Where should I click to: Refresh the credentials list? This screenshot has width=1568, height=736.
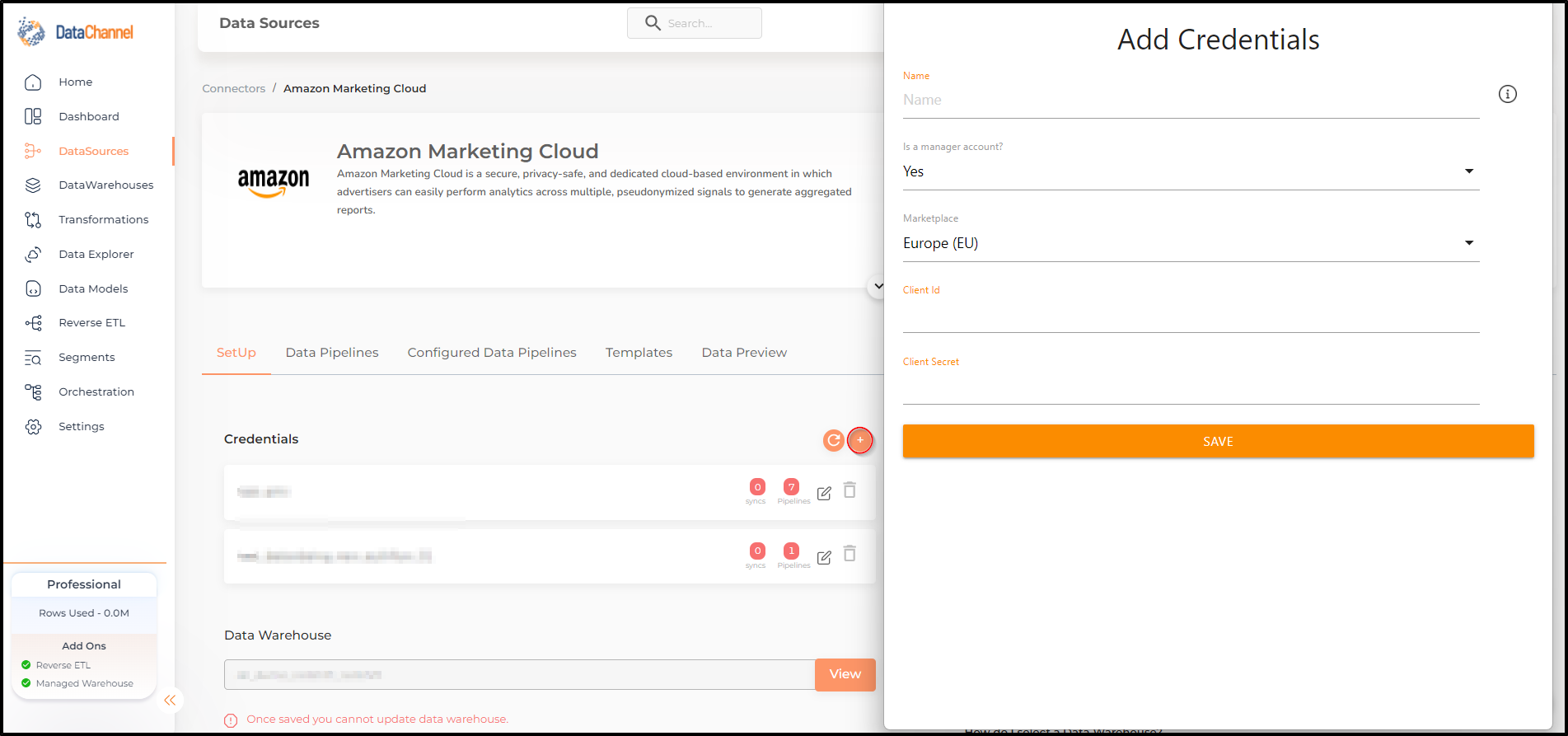tap(834, 440)
